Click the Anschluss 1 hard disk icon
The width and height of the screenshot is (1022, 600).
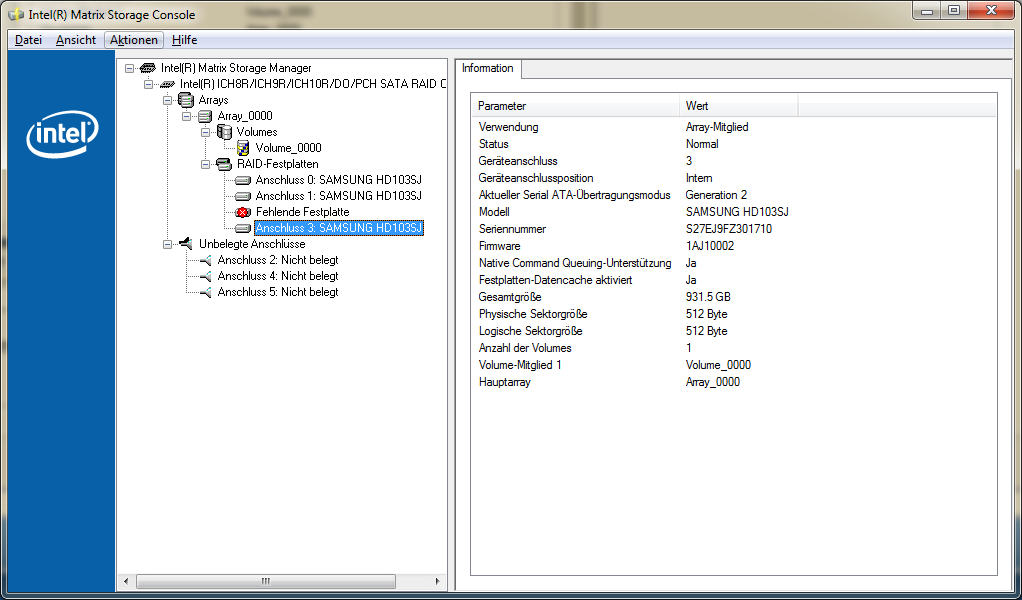(243, 195)
